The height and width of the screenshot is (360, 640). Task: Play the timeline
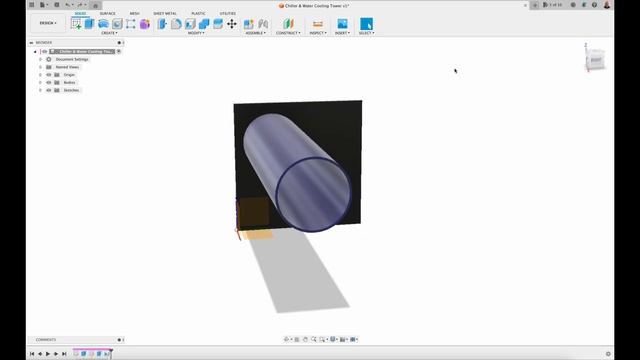click(48, 354)
